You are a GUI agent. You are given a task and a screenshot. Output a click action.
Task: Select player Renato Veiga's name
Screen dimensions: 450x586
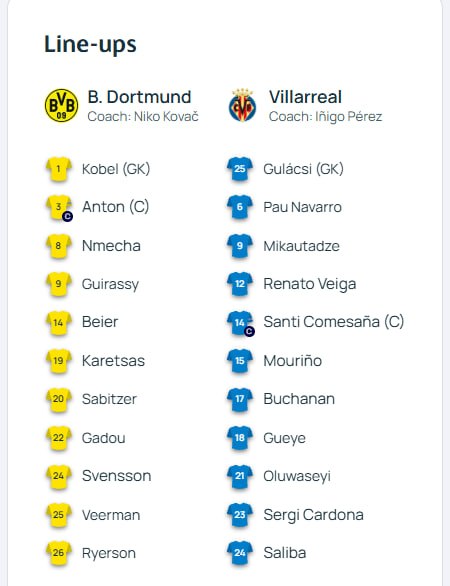click(309, 284)
